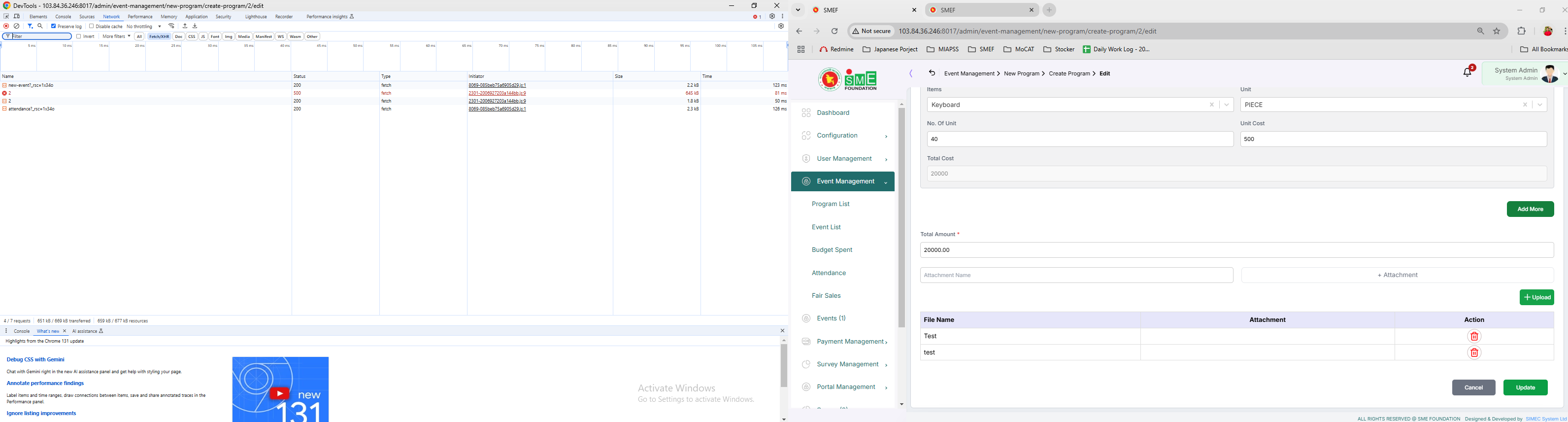Click the page zoom magnifier in the address bar
The width and height of the screenshot is (1568, 422).
click(1480, 31)
